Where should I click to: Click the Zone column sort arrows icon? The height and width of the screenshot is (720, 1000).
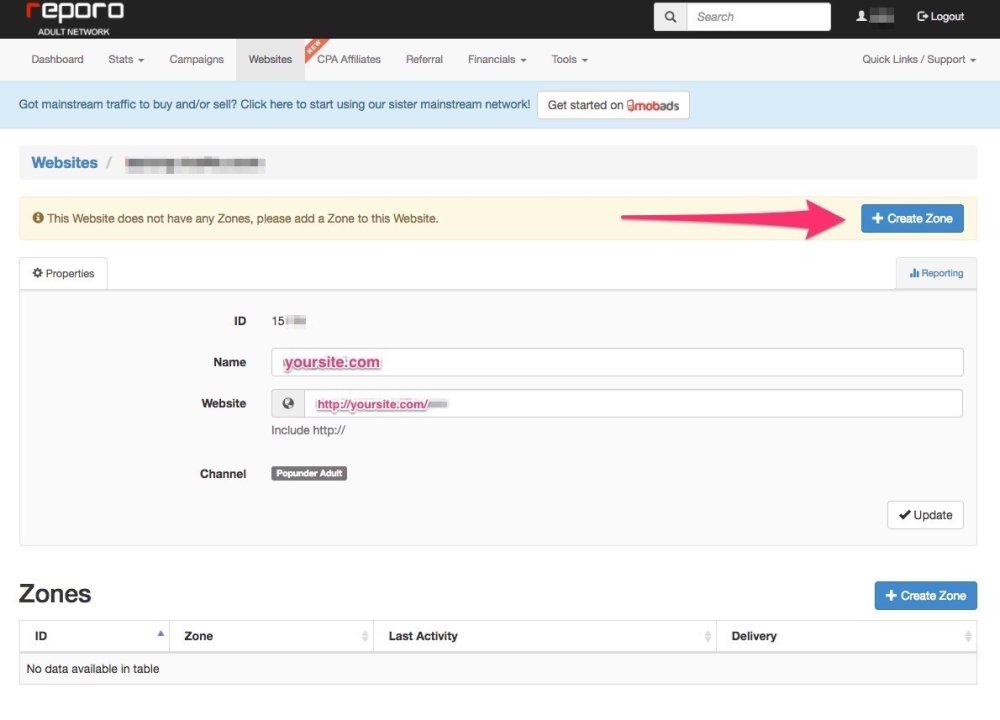[365, 636]
